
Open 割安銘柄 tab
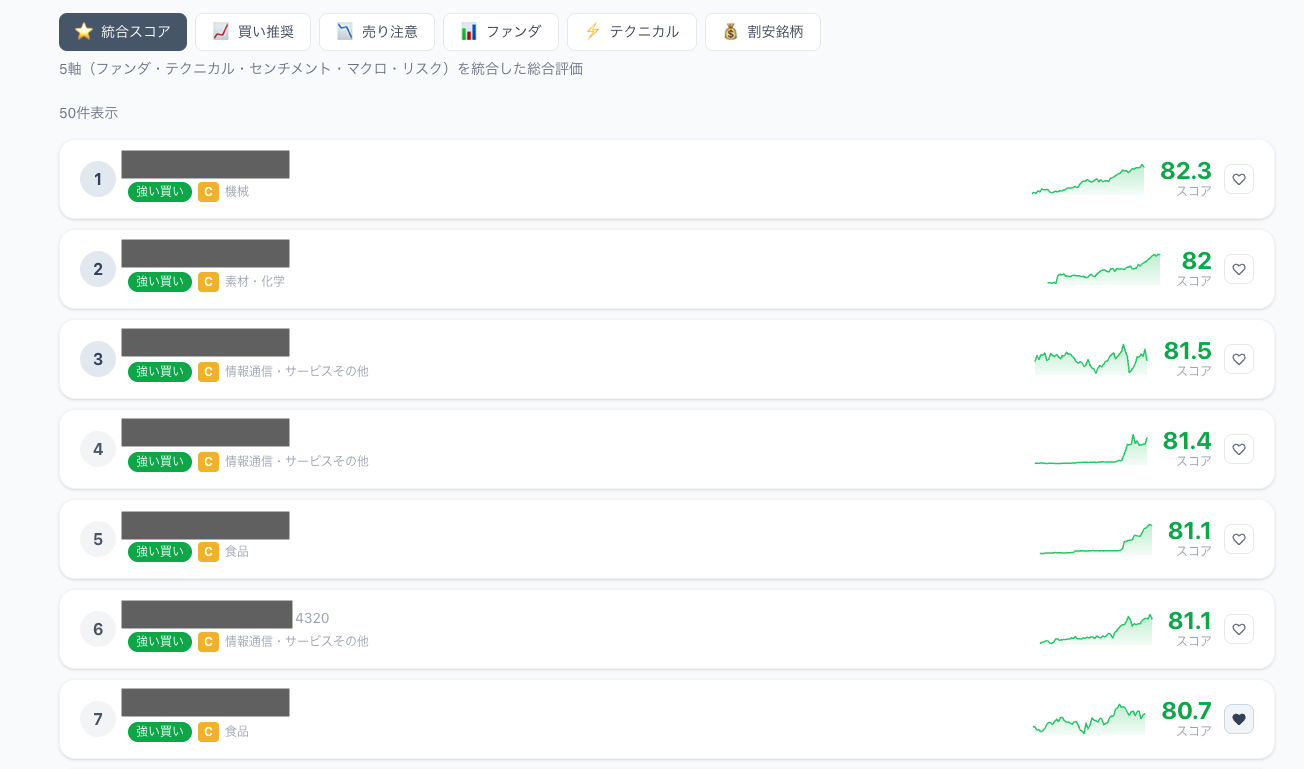(x=763, y=32)
